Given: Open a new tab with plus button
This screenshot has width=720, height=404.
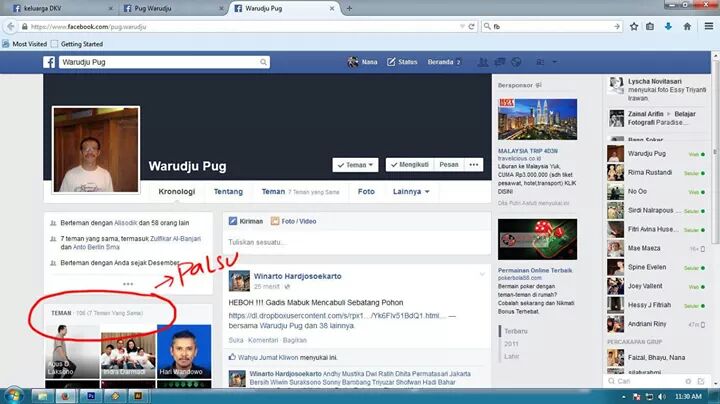Looking at the screenshot, I should [x=349, y=8].
